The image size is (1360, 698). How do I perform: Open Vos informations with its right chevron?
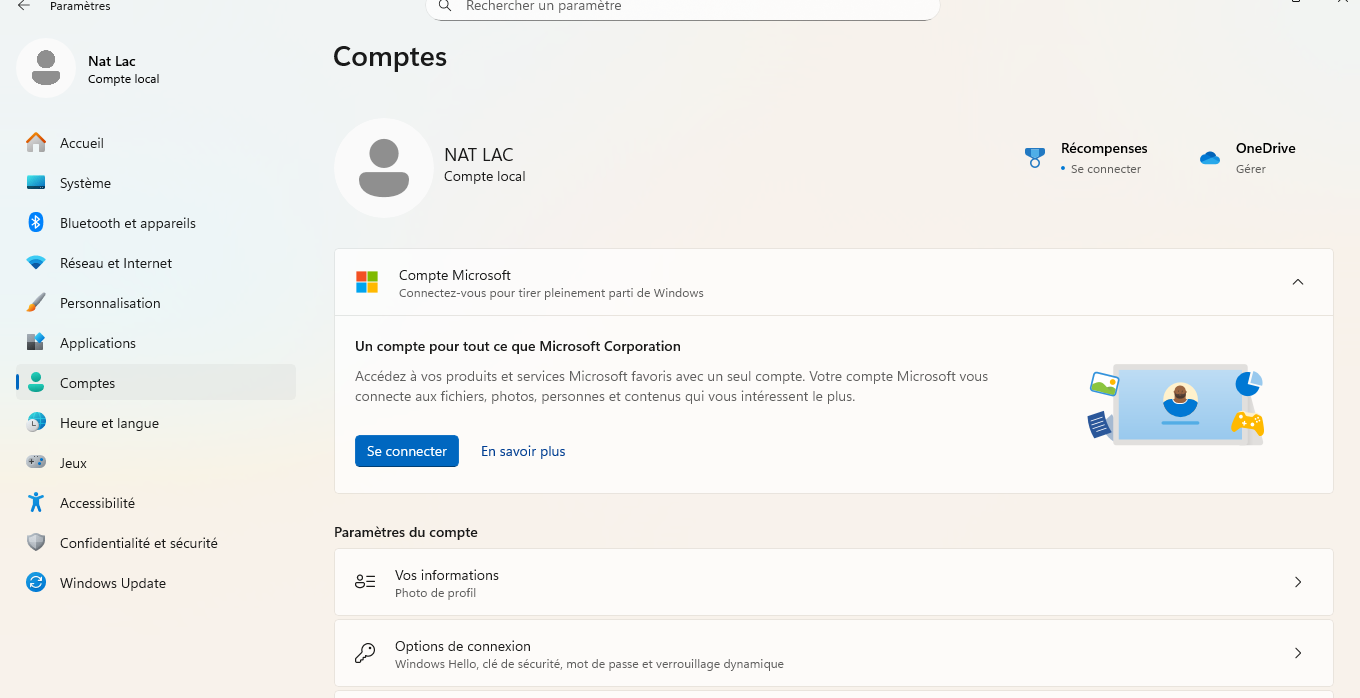tap(1298, 582)
